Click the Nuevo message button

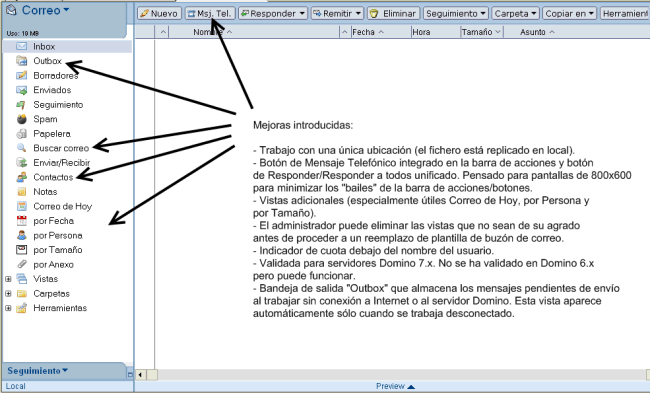(x=159, y=14)
